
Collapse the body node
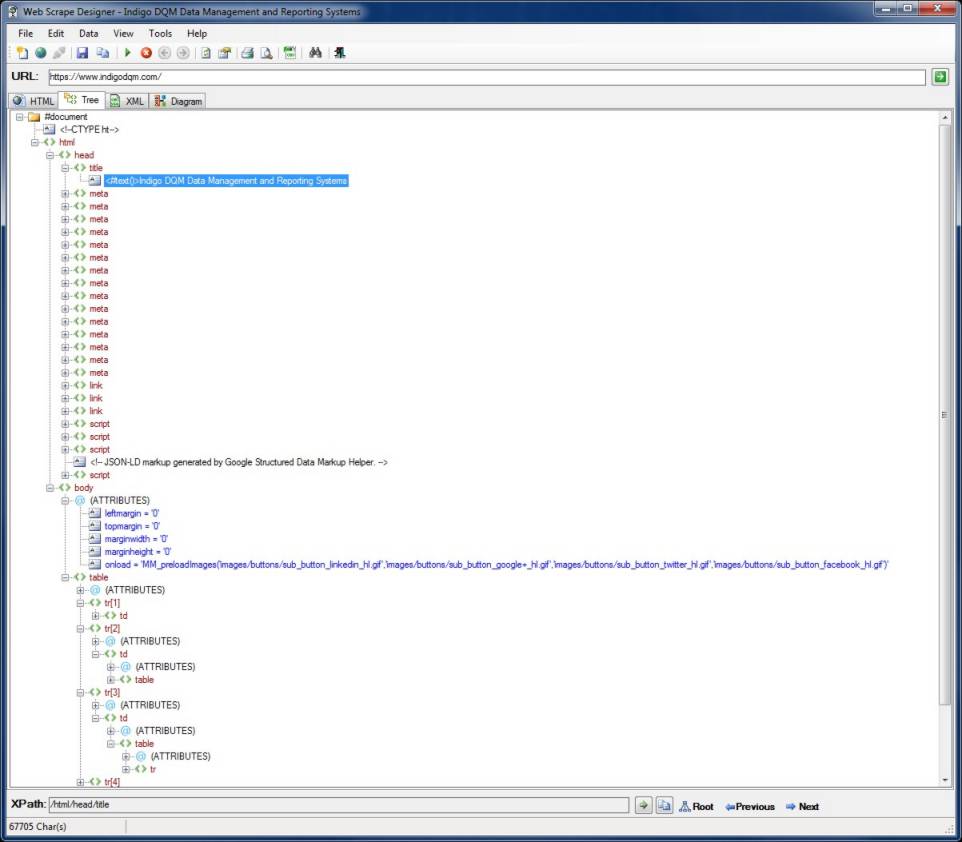(x=51, y=488)
